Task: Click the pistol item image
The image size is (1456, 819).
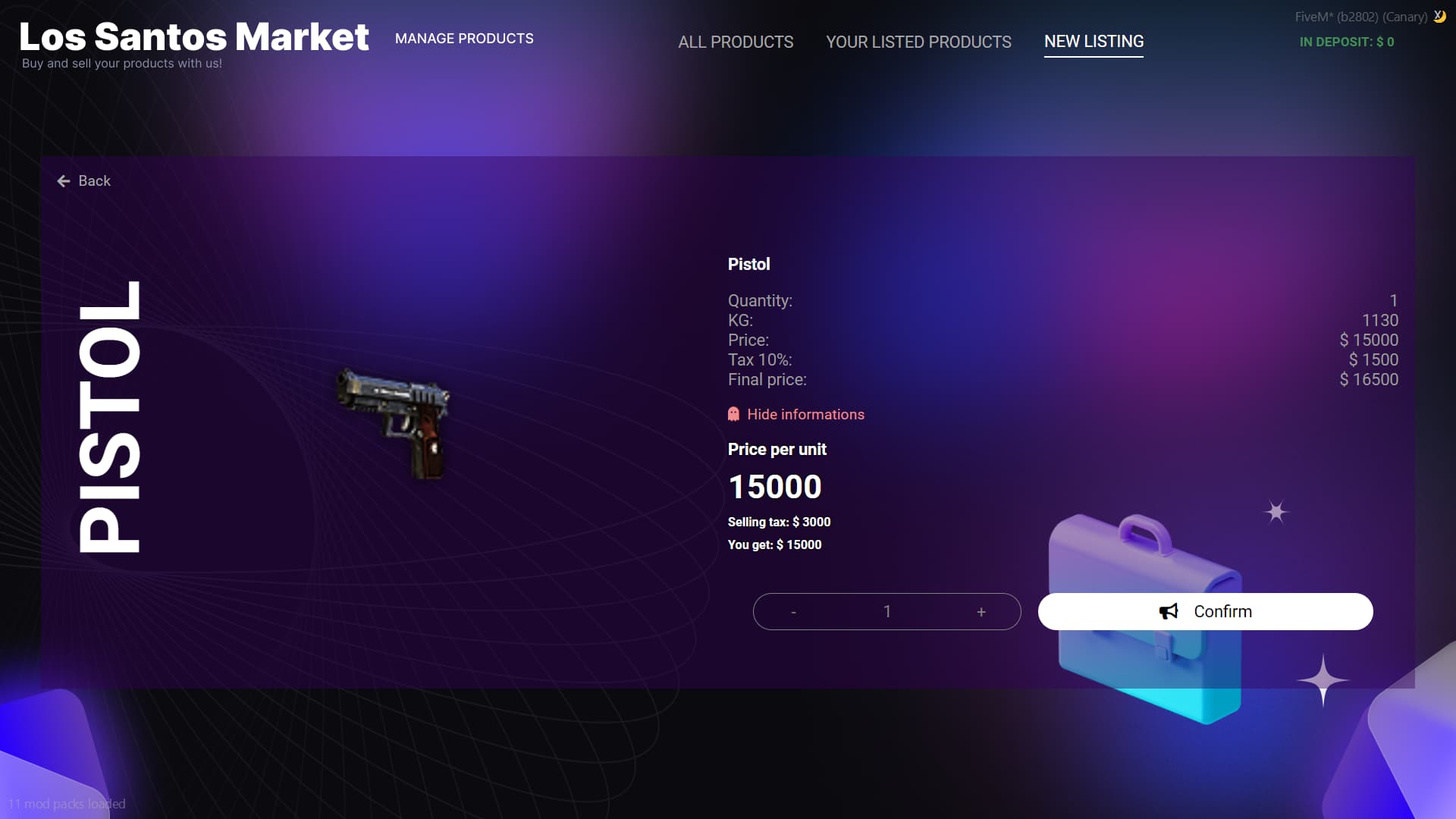Action: click(394, 422)
